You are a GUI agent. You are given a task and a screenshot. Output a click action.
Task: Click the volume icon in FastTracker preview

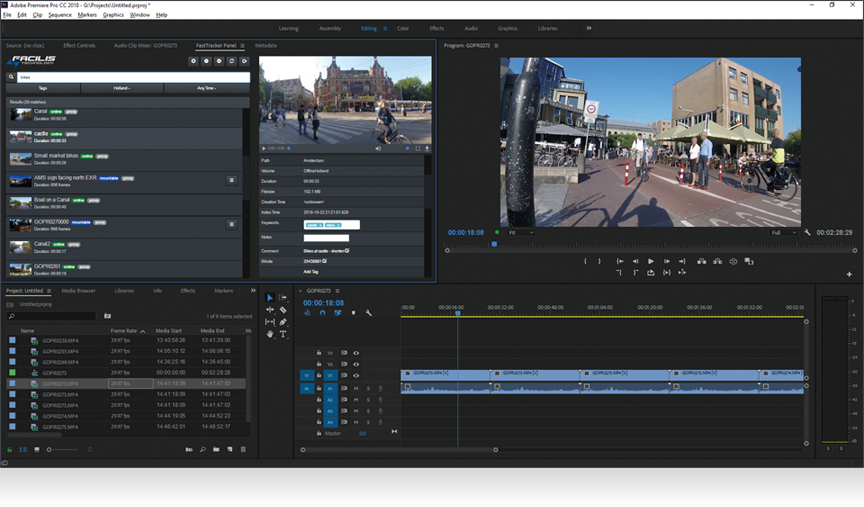(378, 148)
